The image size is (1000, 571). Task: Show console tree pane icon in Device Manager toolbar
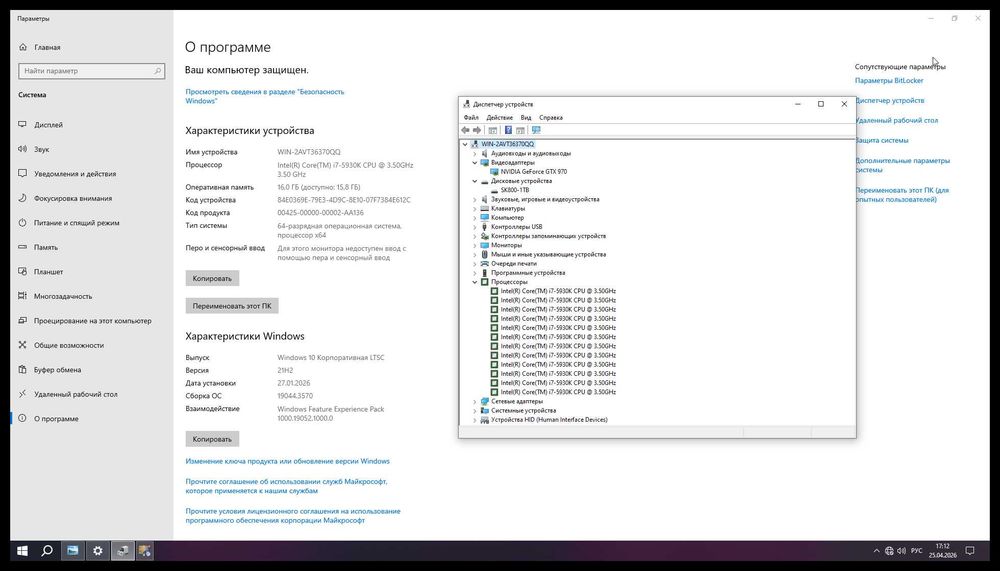tap(493, 130)
